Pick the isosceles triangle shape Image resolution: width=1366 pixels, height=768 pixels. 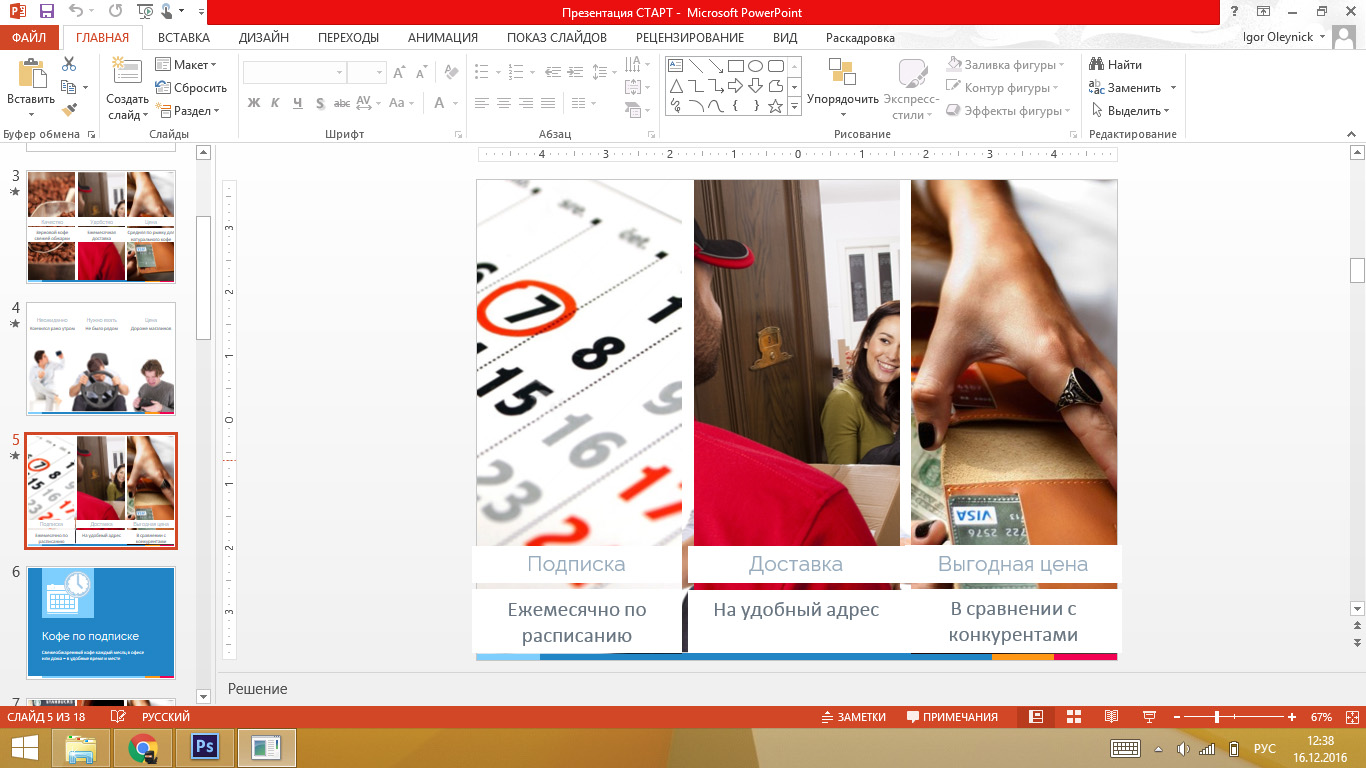(675, 85)
